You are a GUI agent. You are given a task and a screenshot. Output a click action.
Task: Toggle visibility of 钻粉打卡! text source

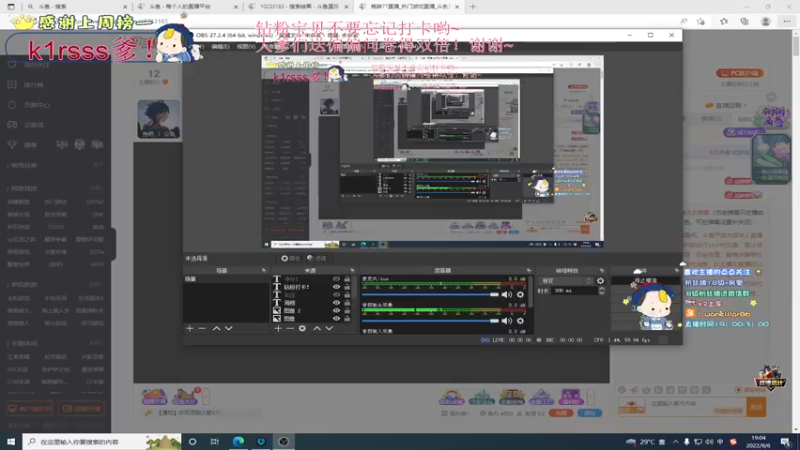click(336, 287)
